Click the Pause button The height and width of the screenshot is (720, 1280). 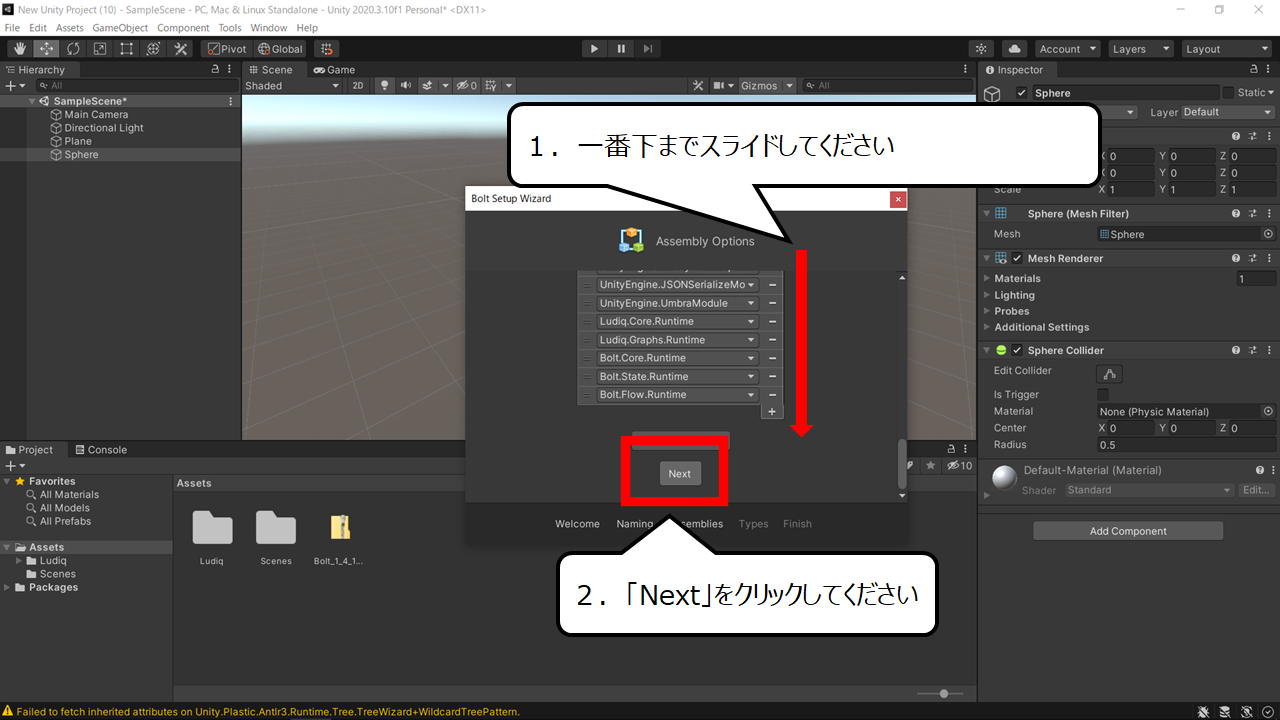click(621, 48)
